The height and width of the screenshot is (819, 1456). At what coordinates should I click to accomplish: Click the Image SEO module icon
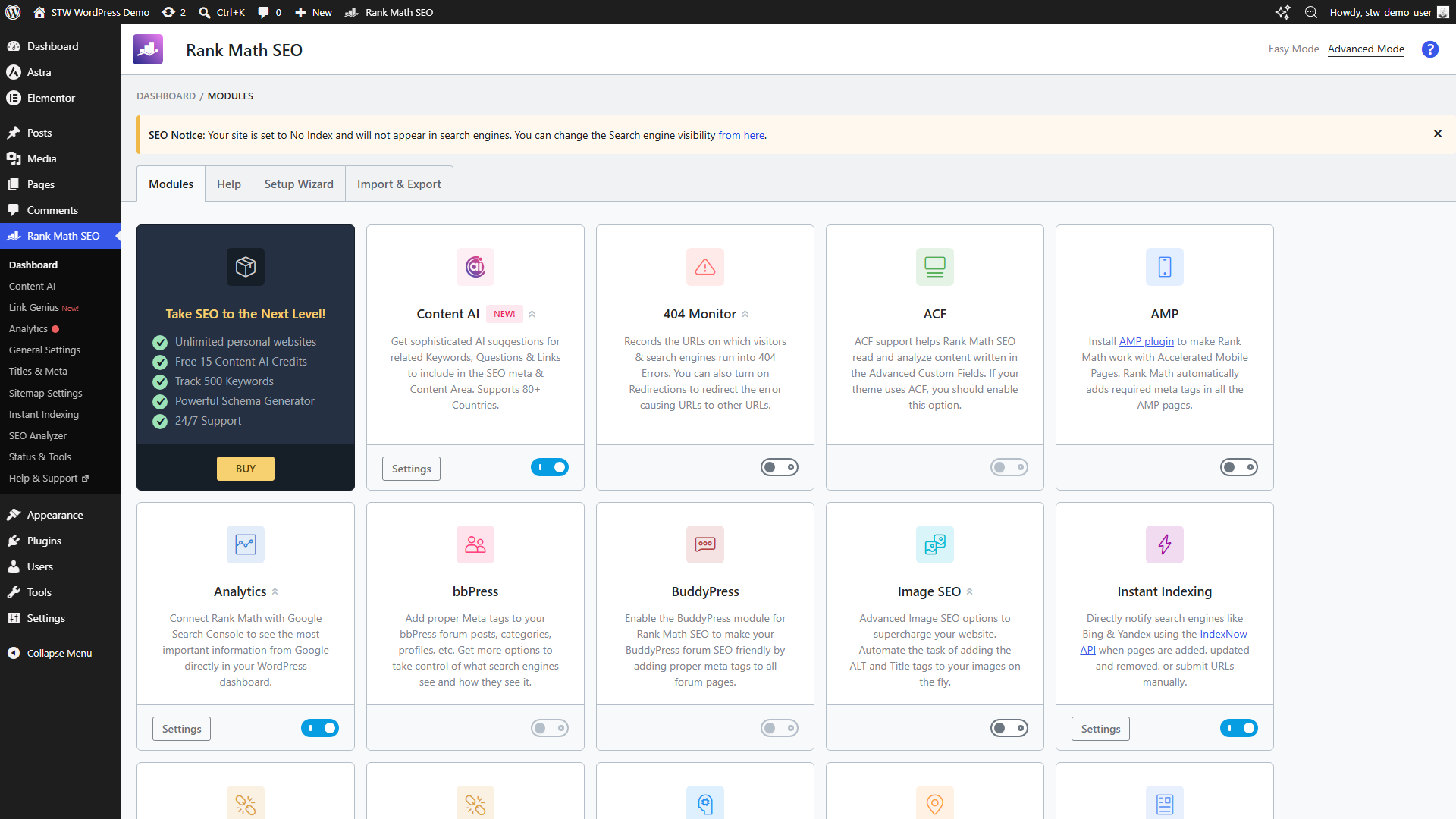(x=935, y=544)
